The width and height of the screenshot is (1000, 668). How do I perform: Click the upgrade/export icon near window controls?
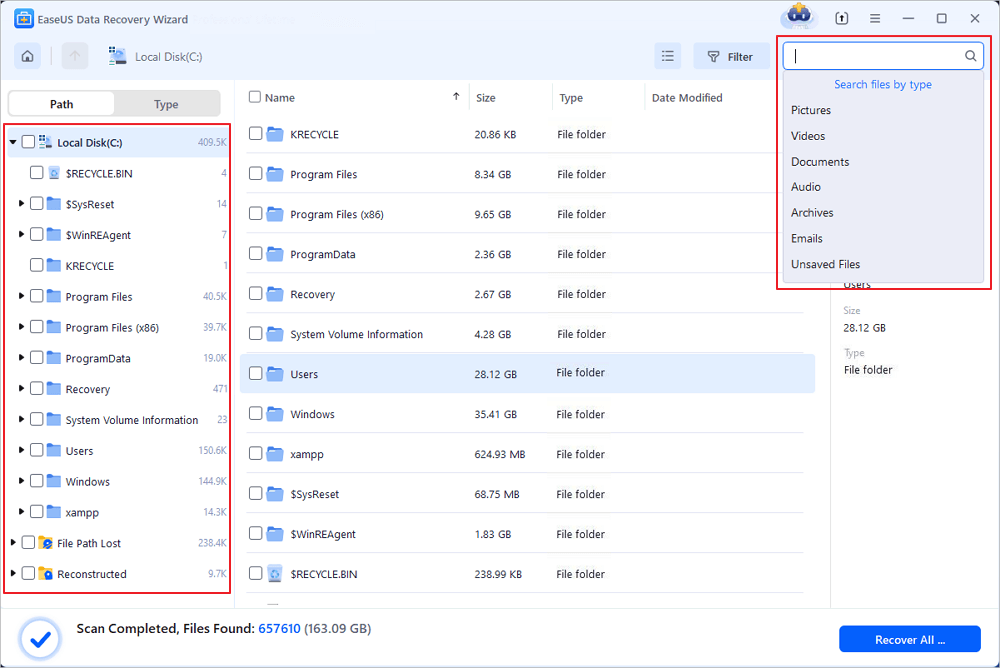pyautogui.click(x=841, y=17)
